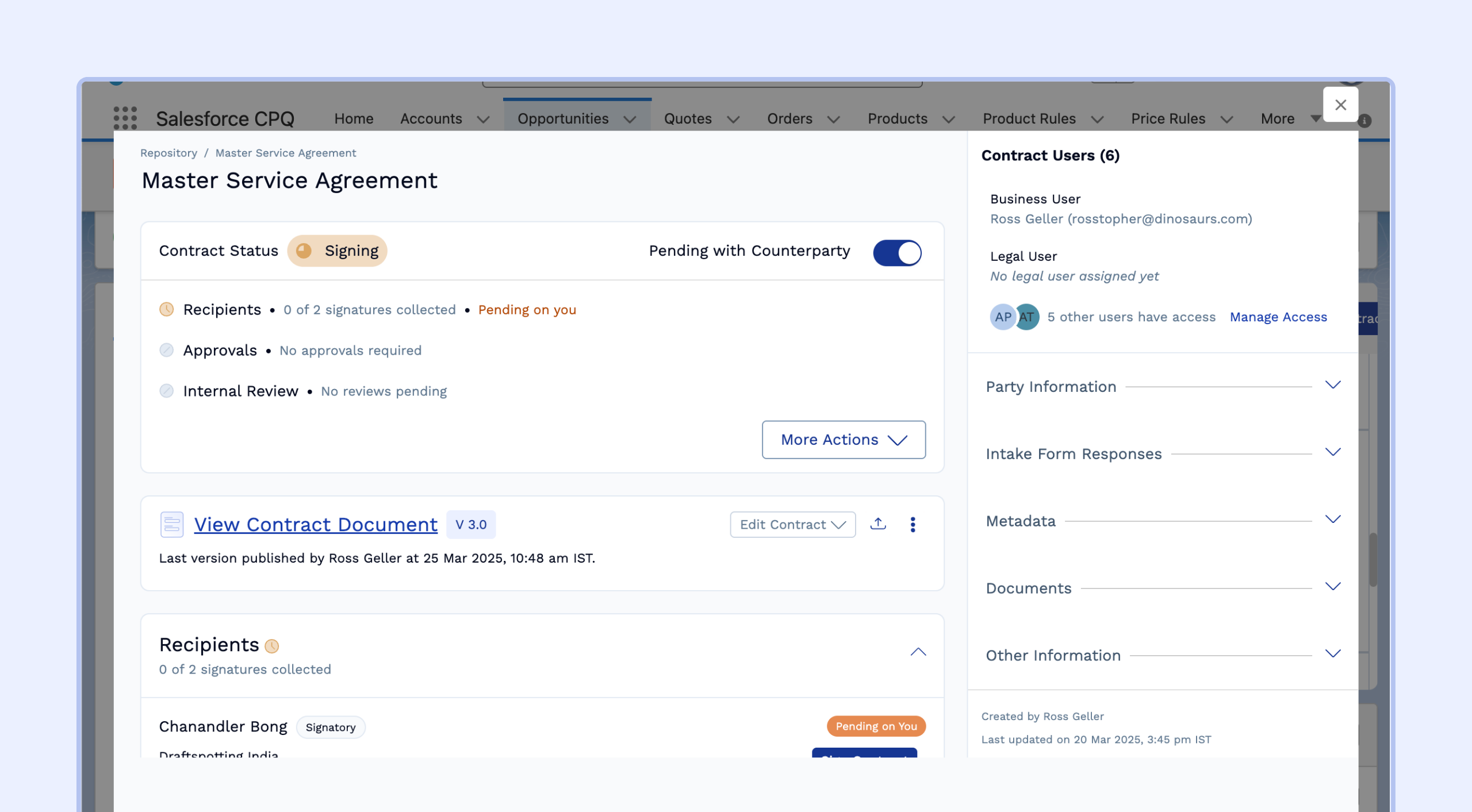
Task: Expand the Party Information section
Action: pyautogui.click(x=1332, y=385)
